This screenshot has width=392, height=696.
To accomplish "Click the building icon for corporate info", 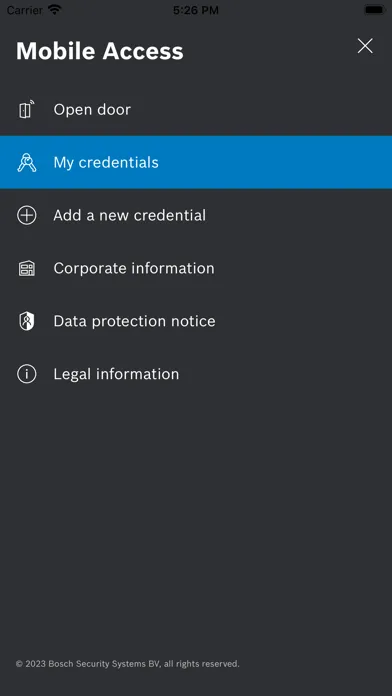I will click(27, 268).
